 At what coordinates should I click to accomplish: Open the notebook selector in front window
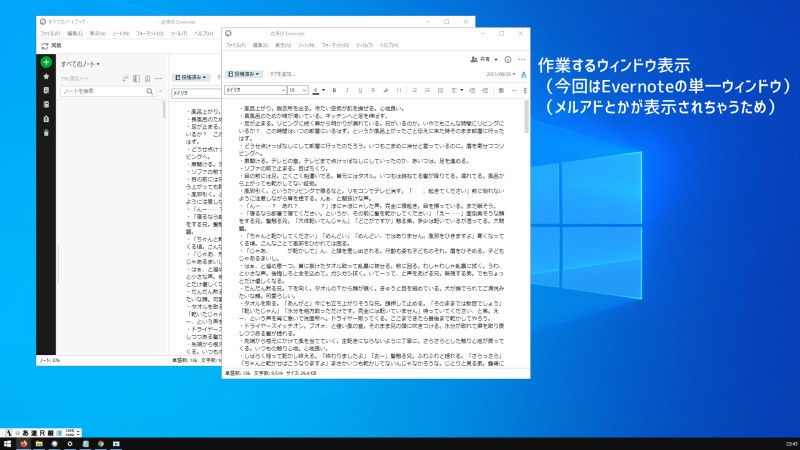pos(243,74)
